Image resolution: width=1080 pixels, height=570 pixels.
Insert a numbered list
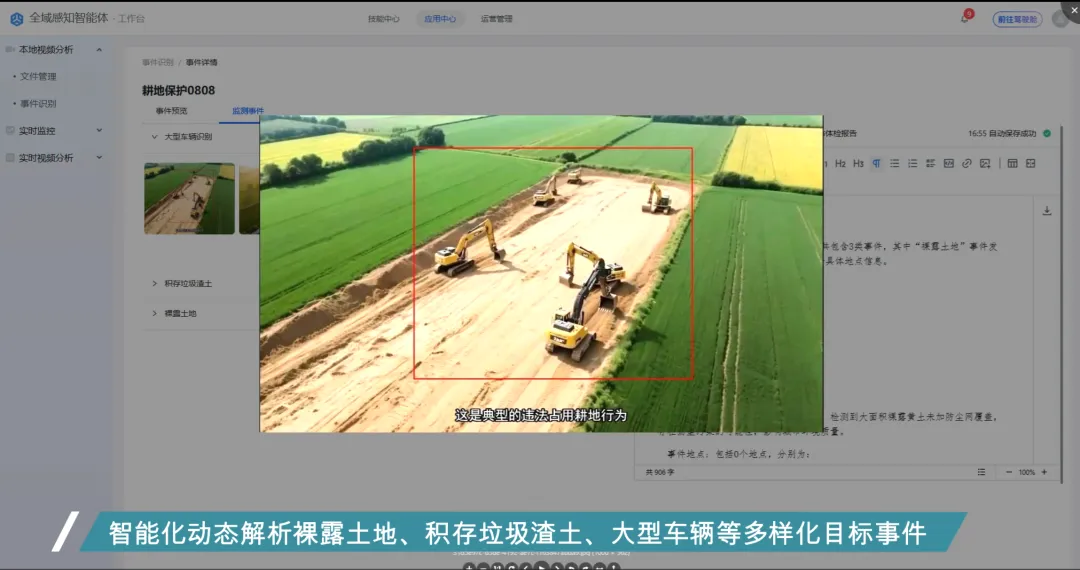[912, 163]
